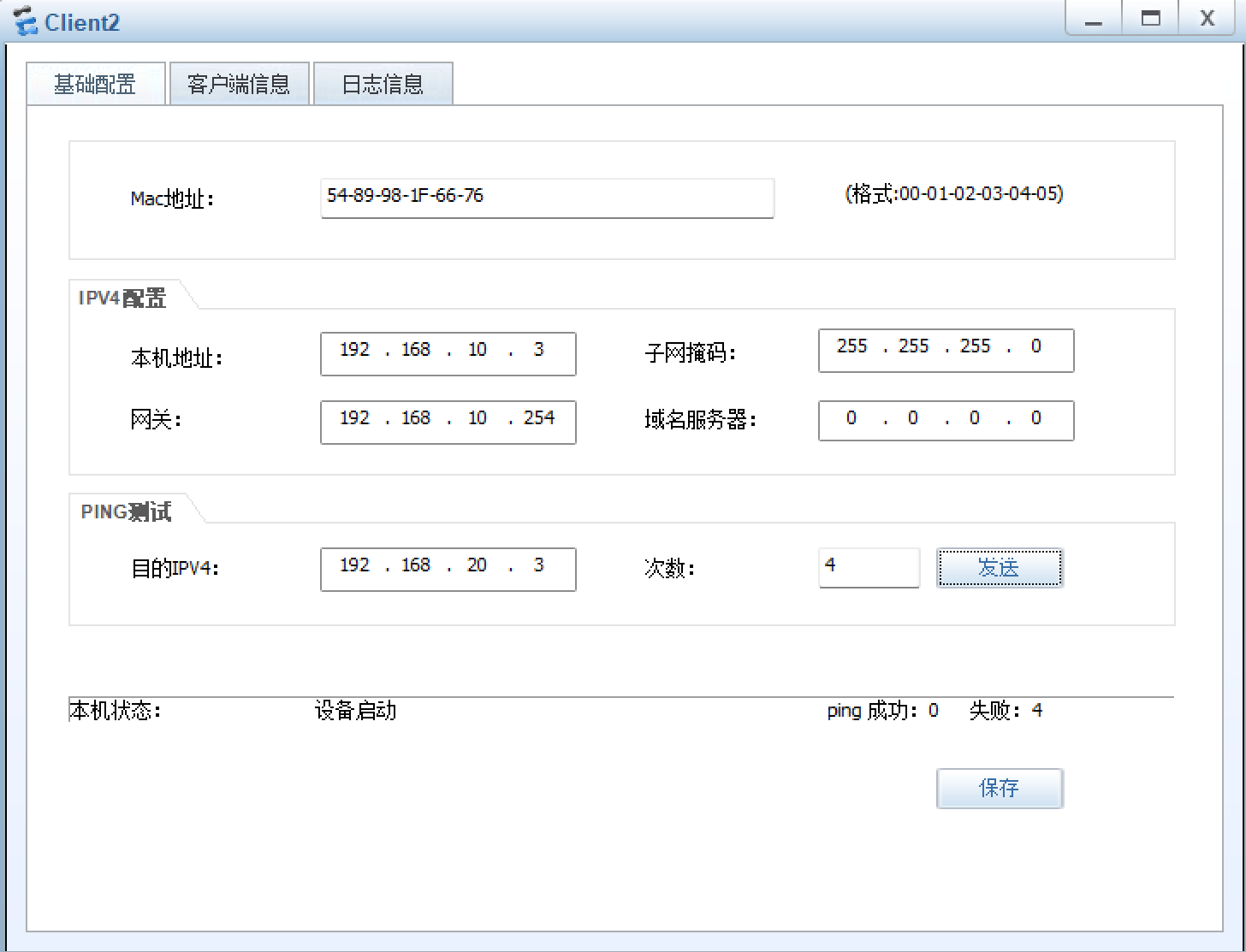
Task: Click the Mac地址 input field
Action: pyautogui.click(x=546, y=198)
